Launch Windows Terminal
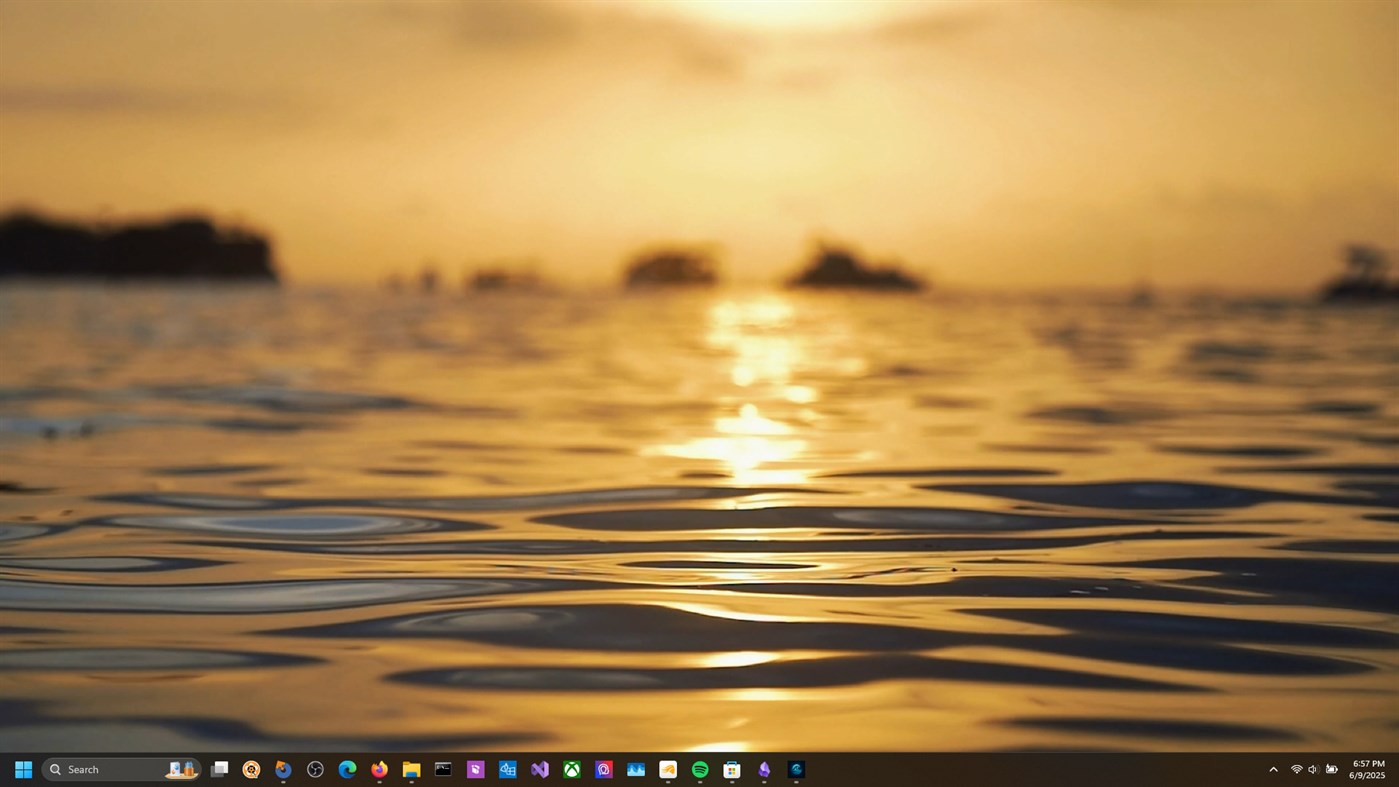Screen dimensions: 1399x787 tap(442, 769)
